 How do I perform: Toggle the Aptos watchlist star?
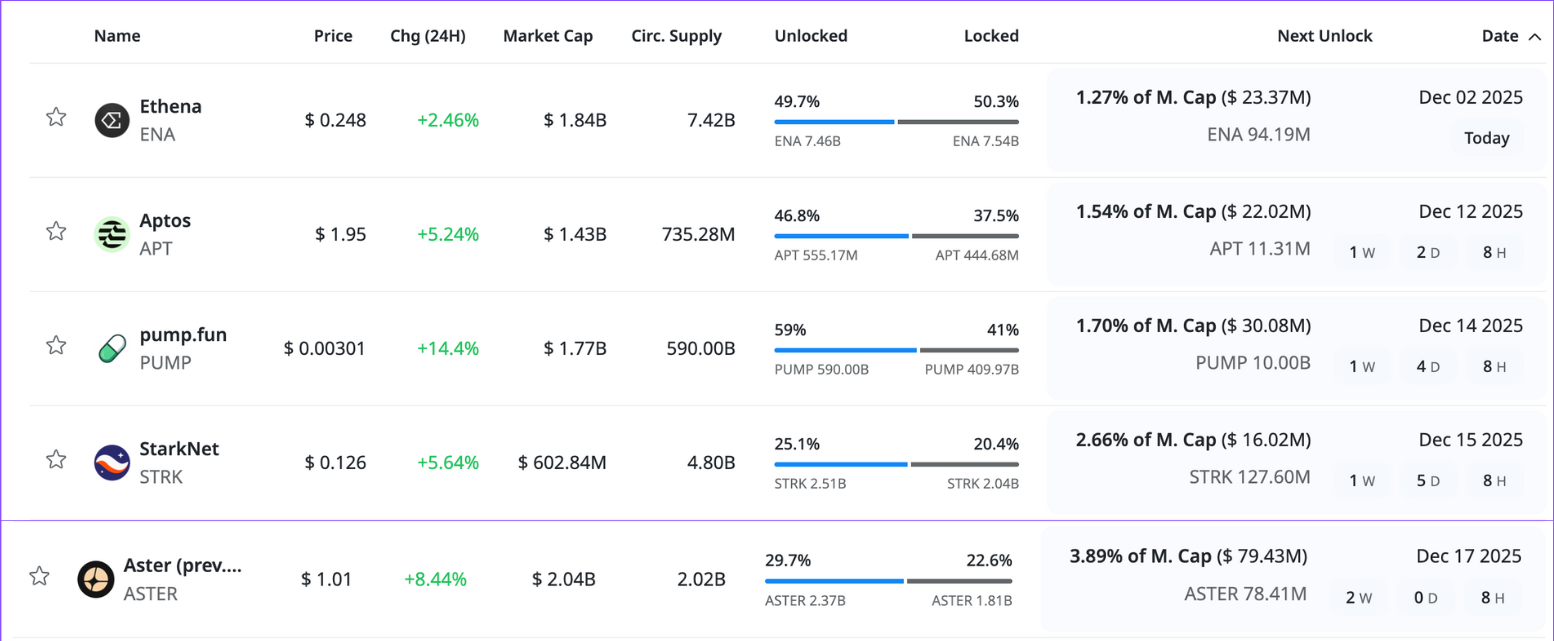[x=56, y=232]
